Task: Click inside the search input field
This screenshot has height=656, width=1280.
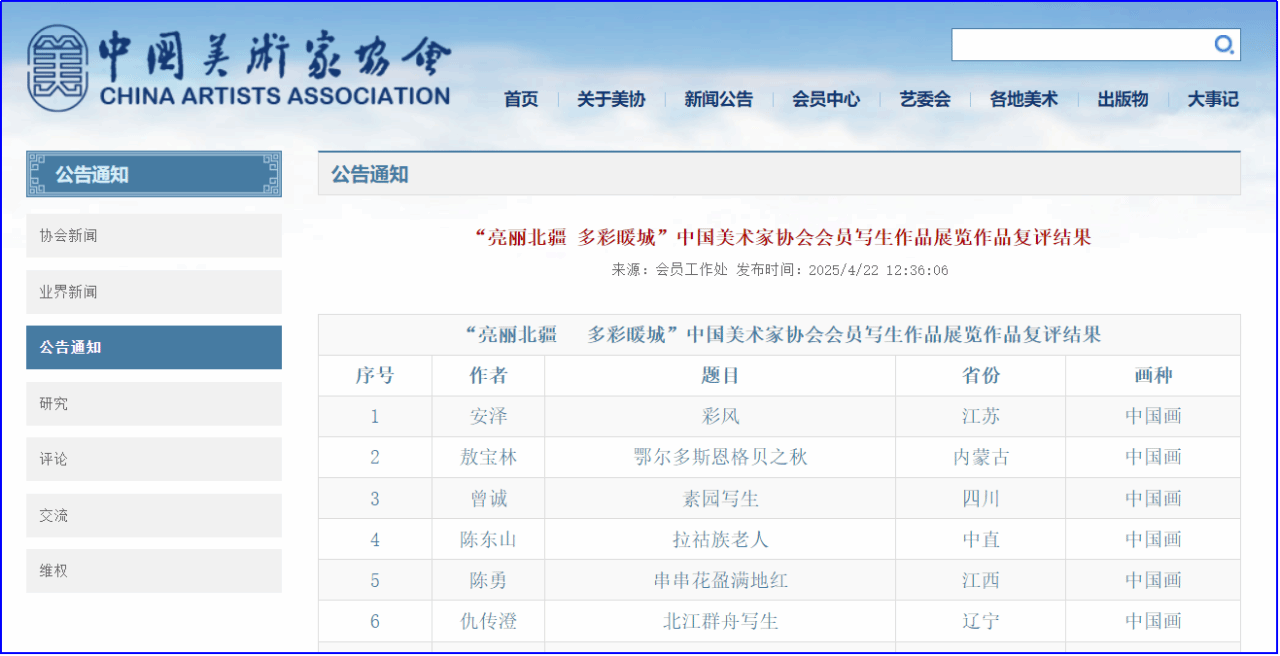Action: coord(1080,45)
